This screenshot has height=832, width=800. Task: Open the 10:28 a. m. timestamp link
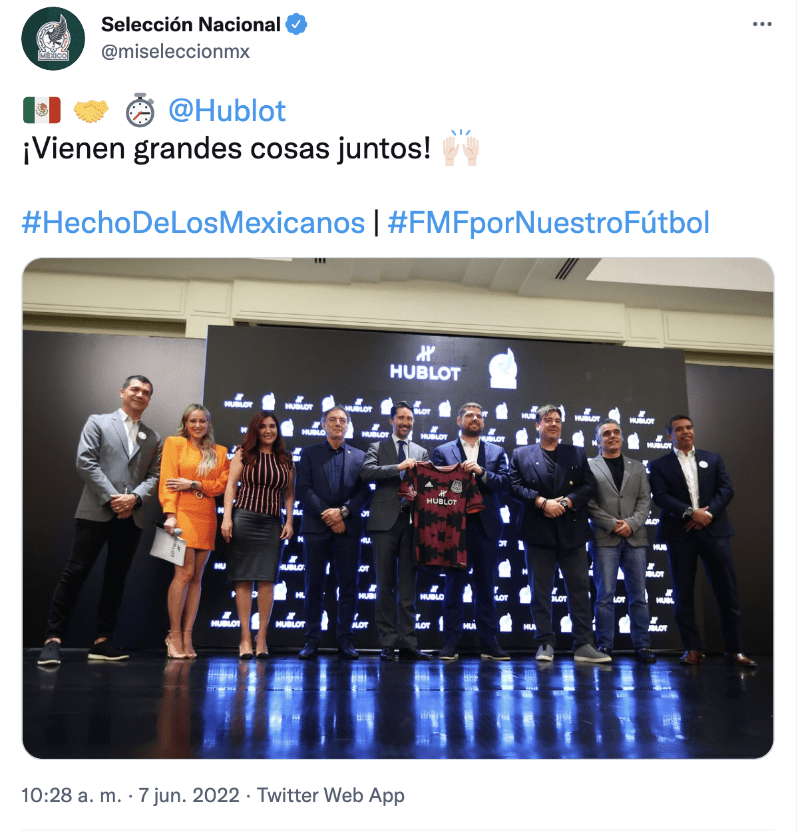point(71,796)
